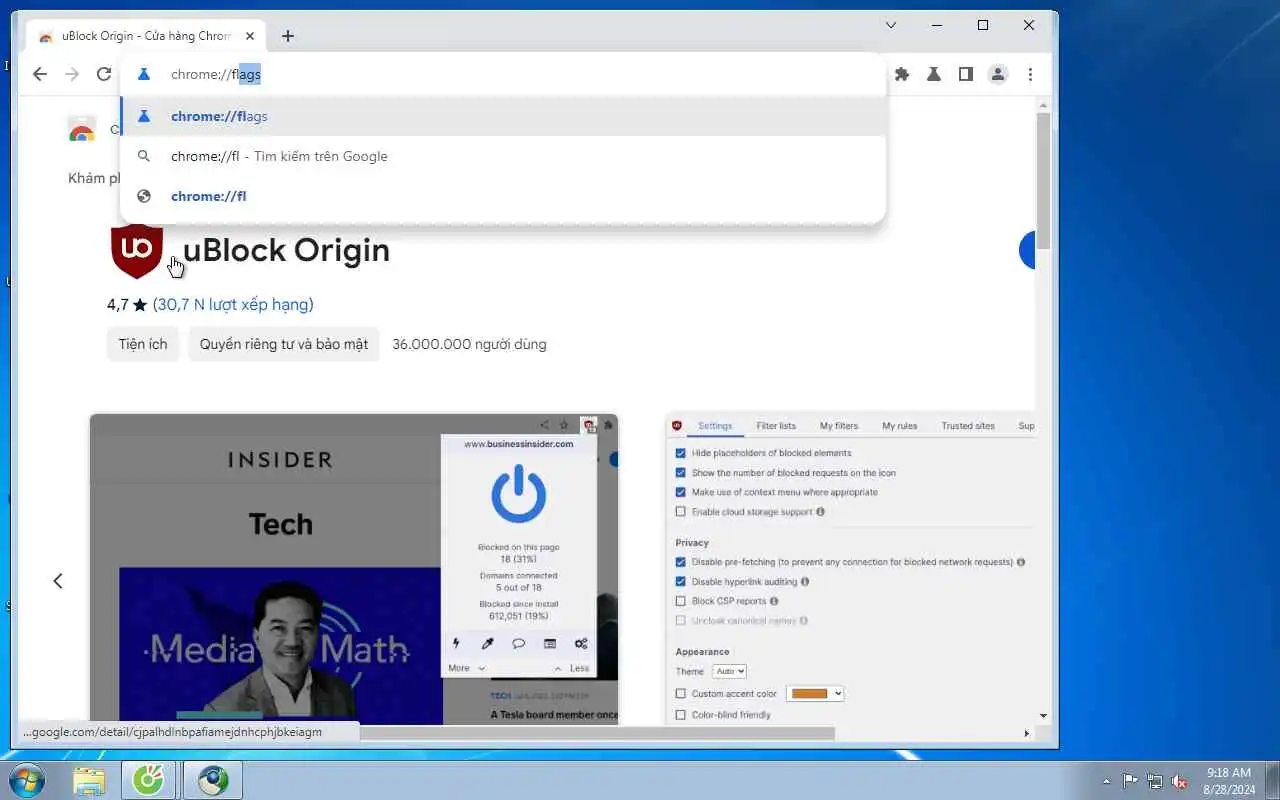Screen dimensions: 1280x800
Task: Switch to the Settings tab in screenshot
Action: (x=715, y=426)
